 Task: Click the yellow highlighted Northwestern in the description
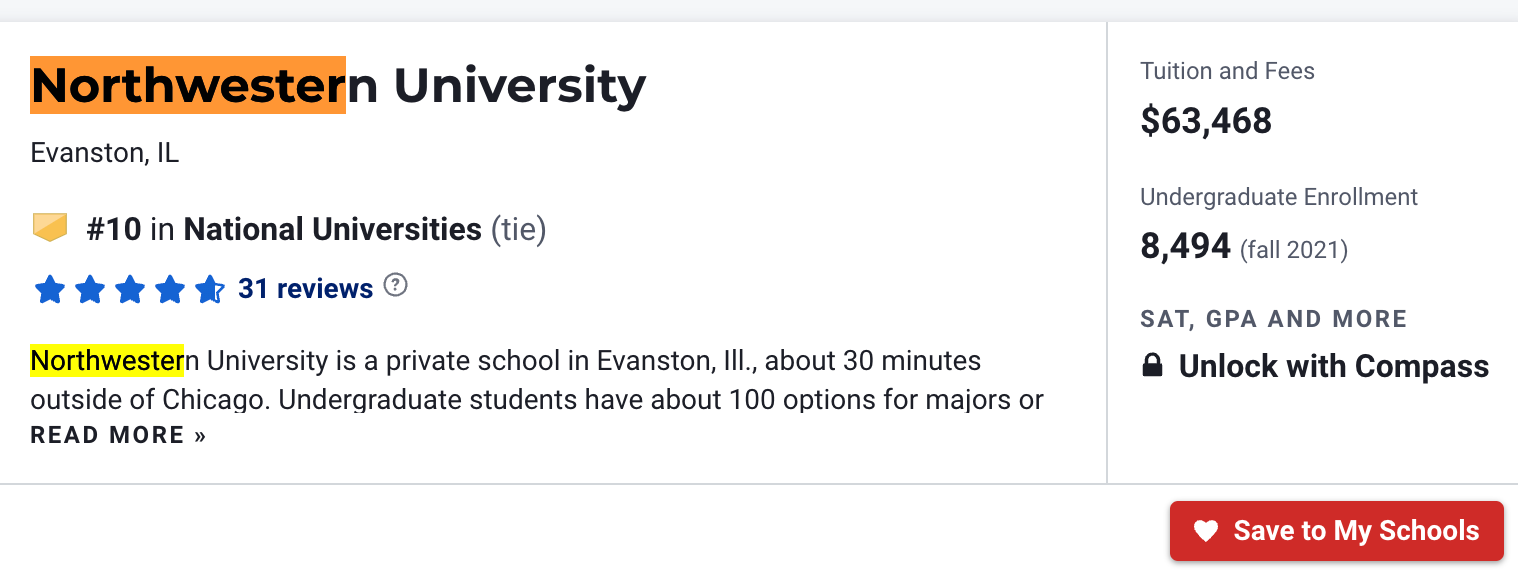(x=107, y=360)
